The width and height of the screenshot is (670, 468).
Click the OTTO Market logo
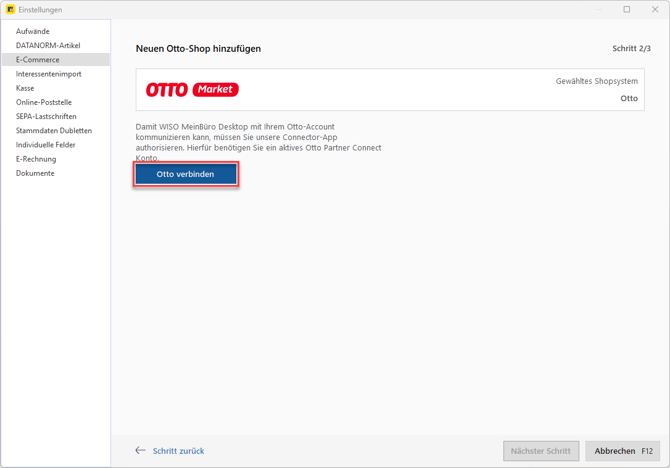(x=192, y=90)
